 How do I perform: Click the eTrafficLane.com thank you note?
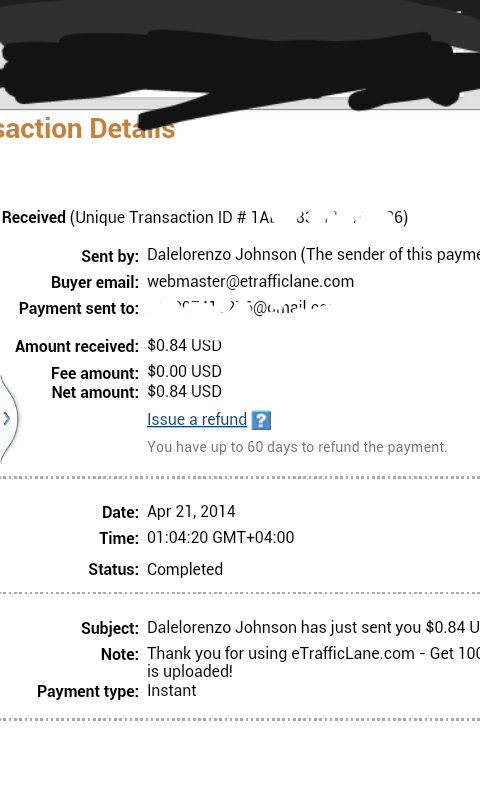click(313, 662)
